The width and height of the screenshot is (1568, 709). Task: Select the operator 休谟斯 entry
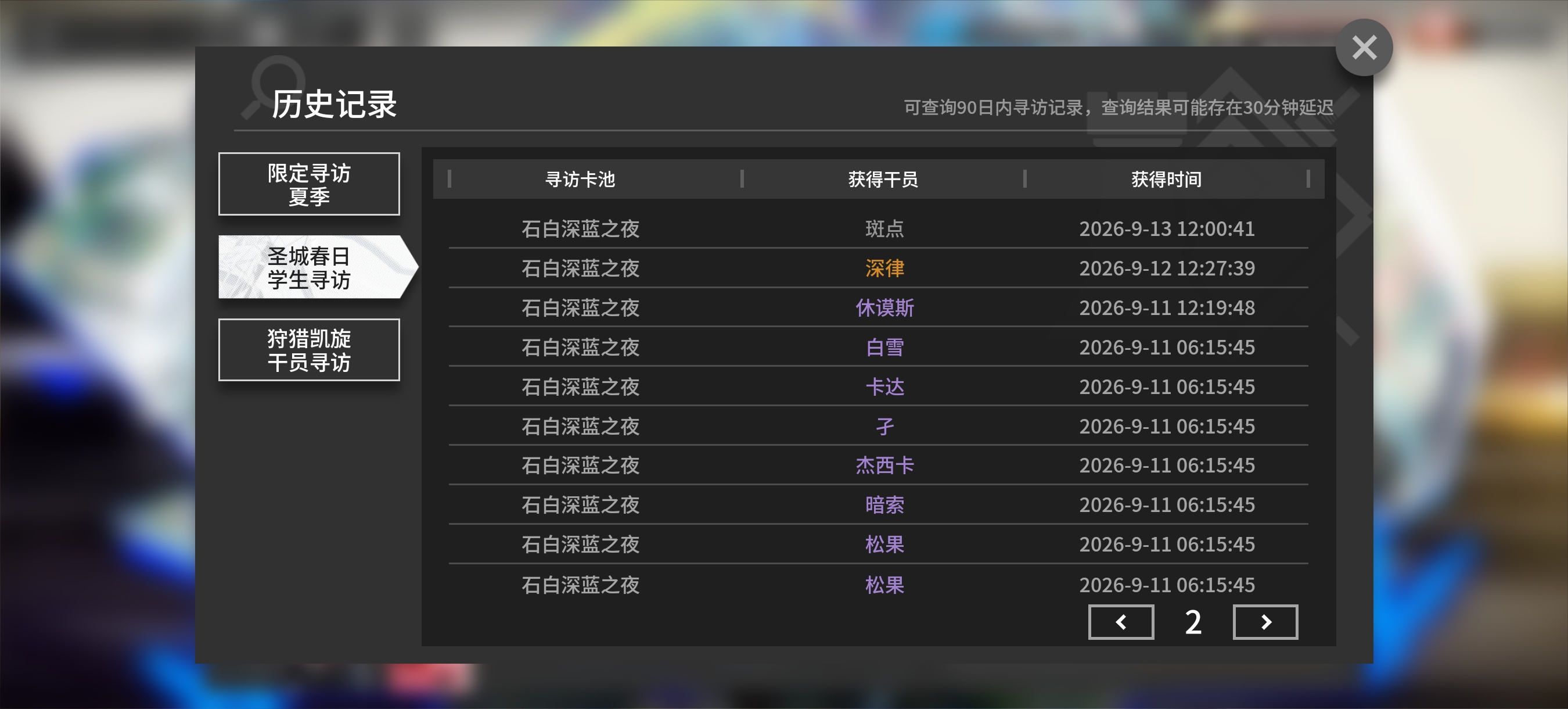884,307
